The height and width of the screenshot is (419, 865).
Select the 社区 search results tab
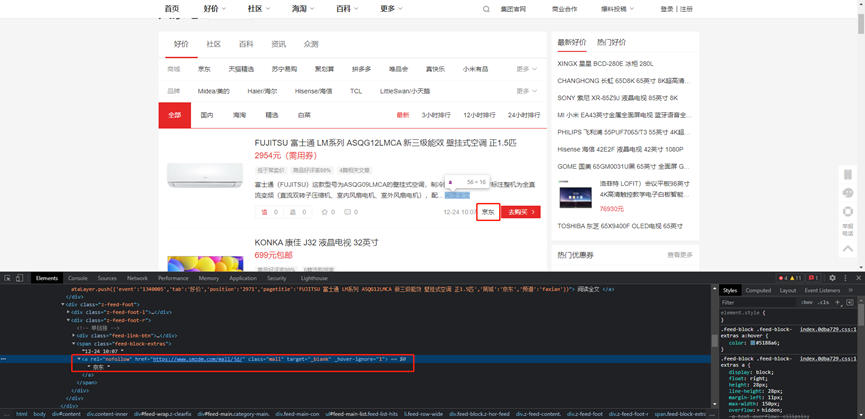pyautogui.click(x=213, y=44)
